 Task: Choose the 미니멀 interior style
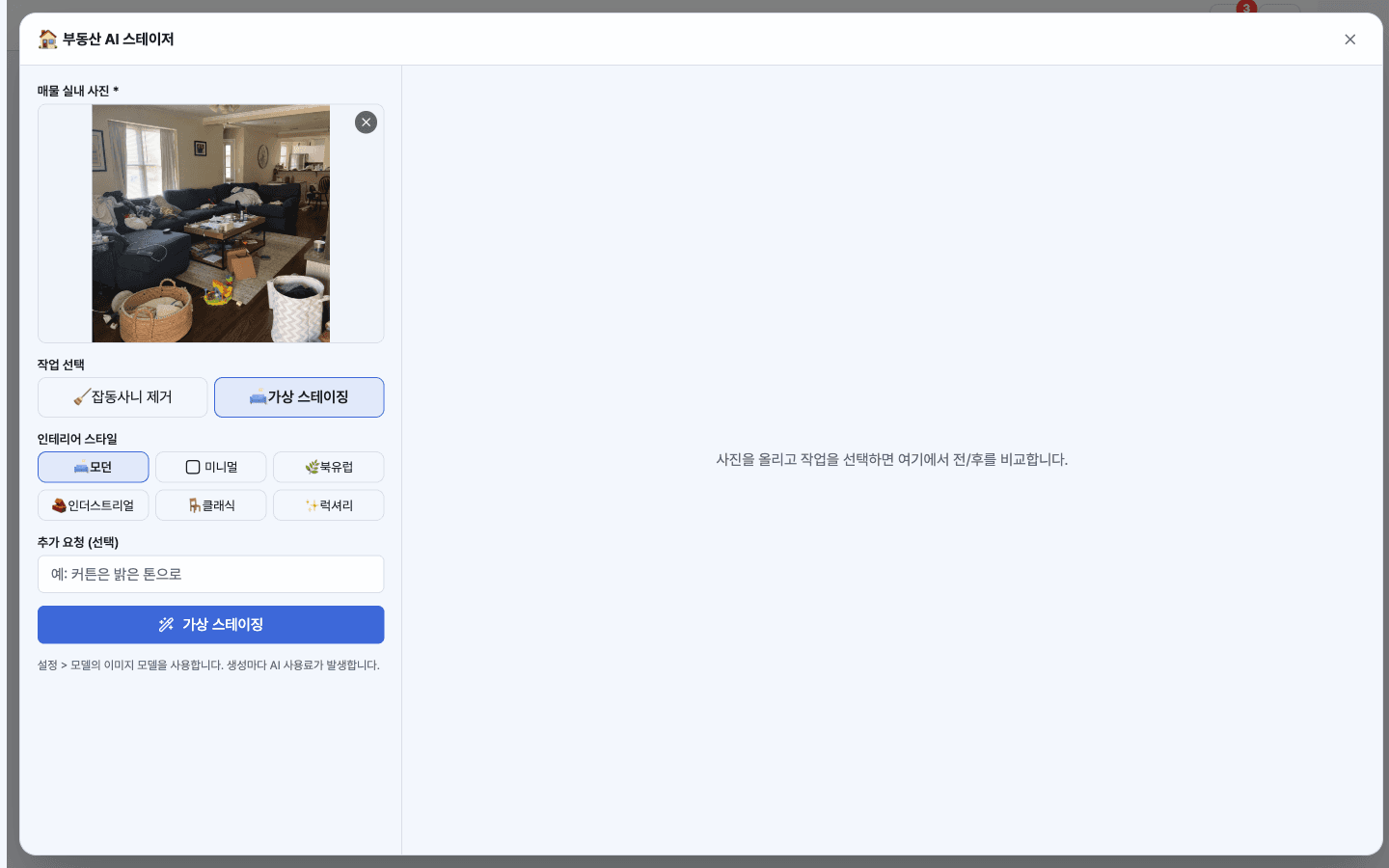coord(210,467)
